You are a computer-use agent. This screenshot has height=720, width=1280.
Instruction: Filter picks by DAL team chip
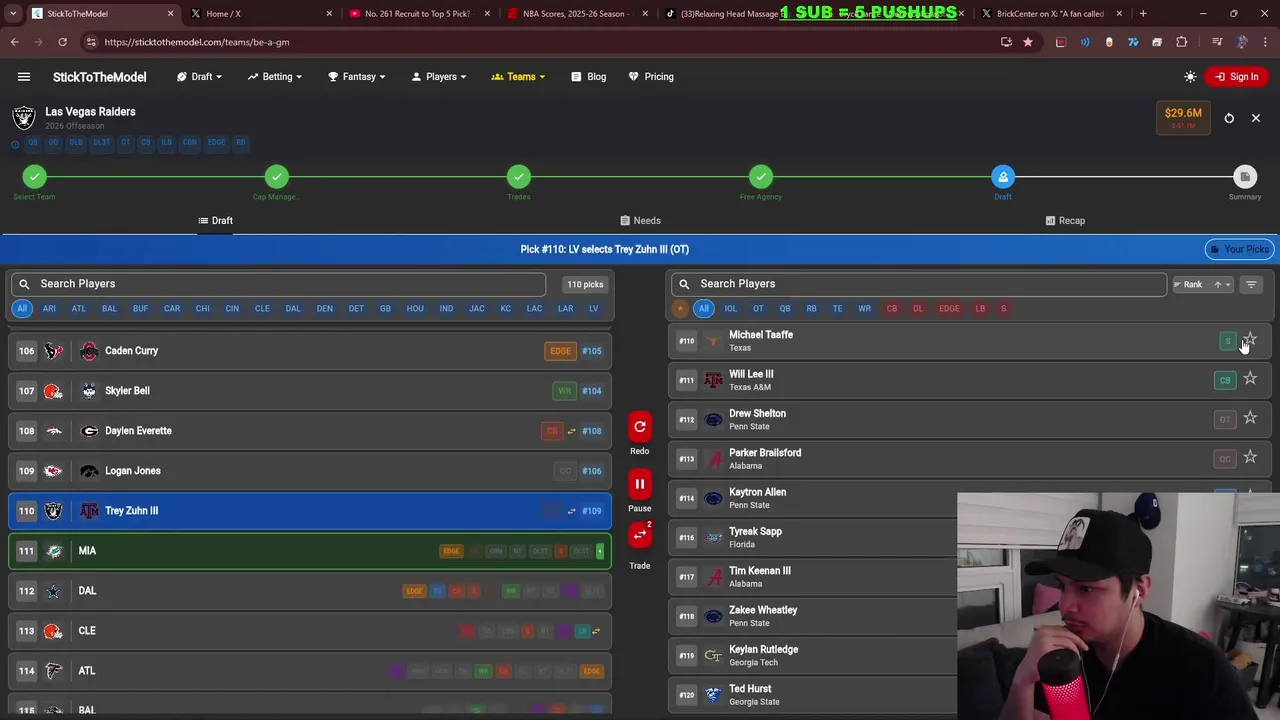click(x=293, y=308)
